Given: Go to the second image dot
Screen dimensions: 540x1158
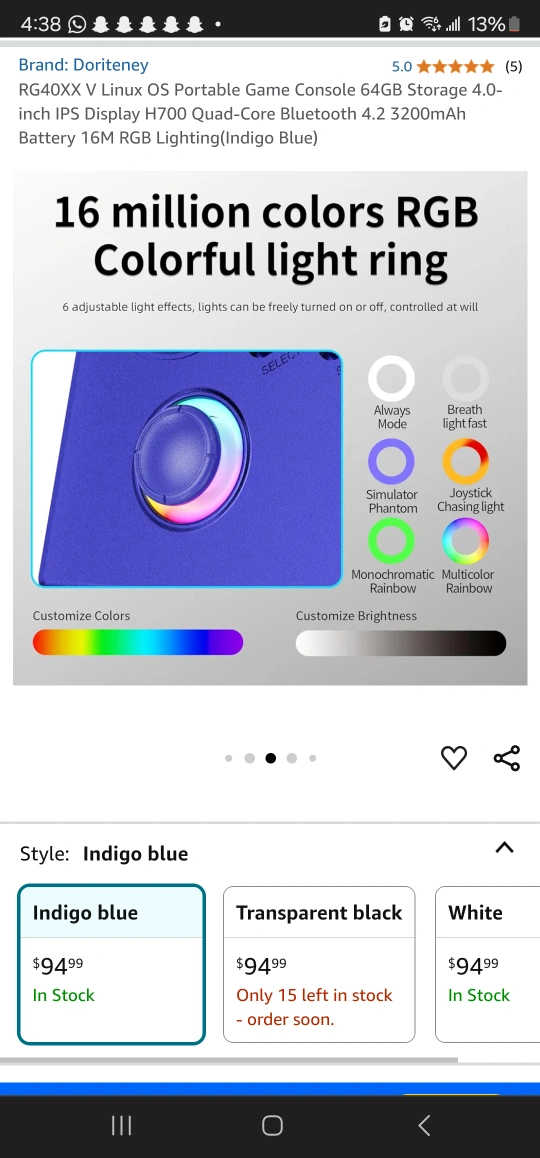Looking at the screenshot, I should [250, 758].
